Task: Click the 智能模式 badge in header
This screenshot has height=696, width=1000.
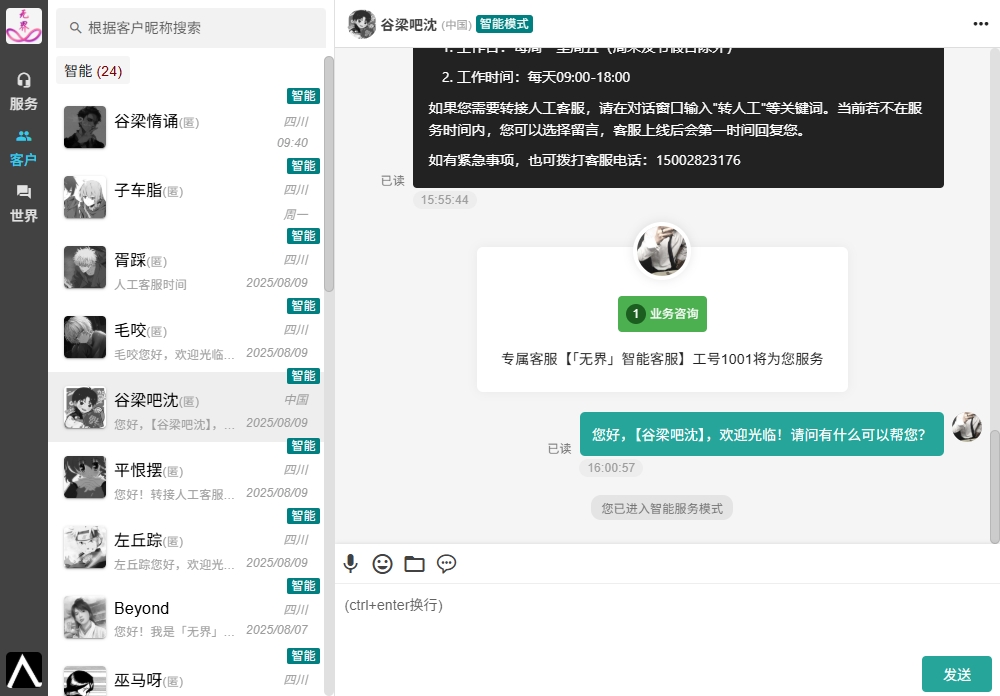Action: click(x=504, y=24)
